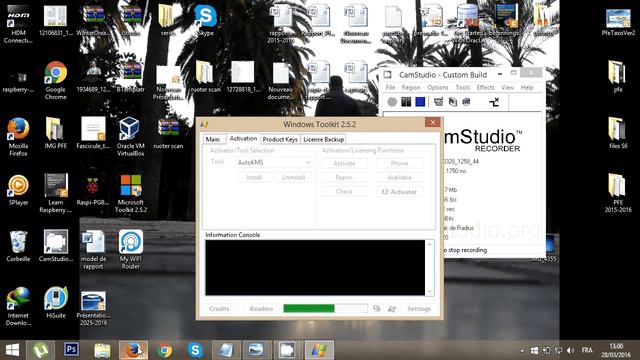
Task: Open the Corbeille recycle bin
Action: pyautogui.click(x=18, y=246)
